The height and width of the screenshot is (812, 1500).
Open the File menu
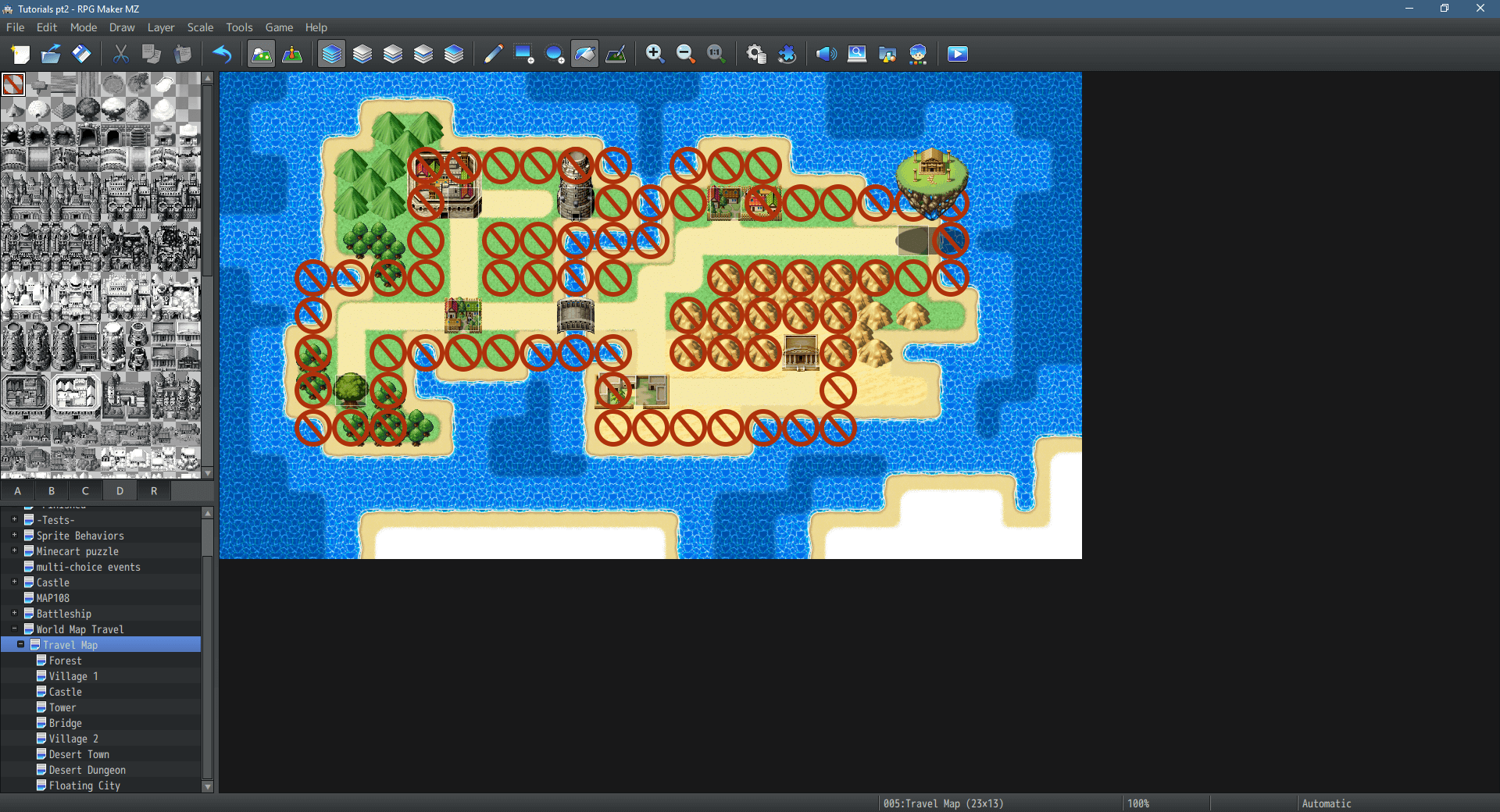(16, 27)
